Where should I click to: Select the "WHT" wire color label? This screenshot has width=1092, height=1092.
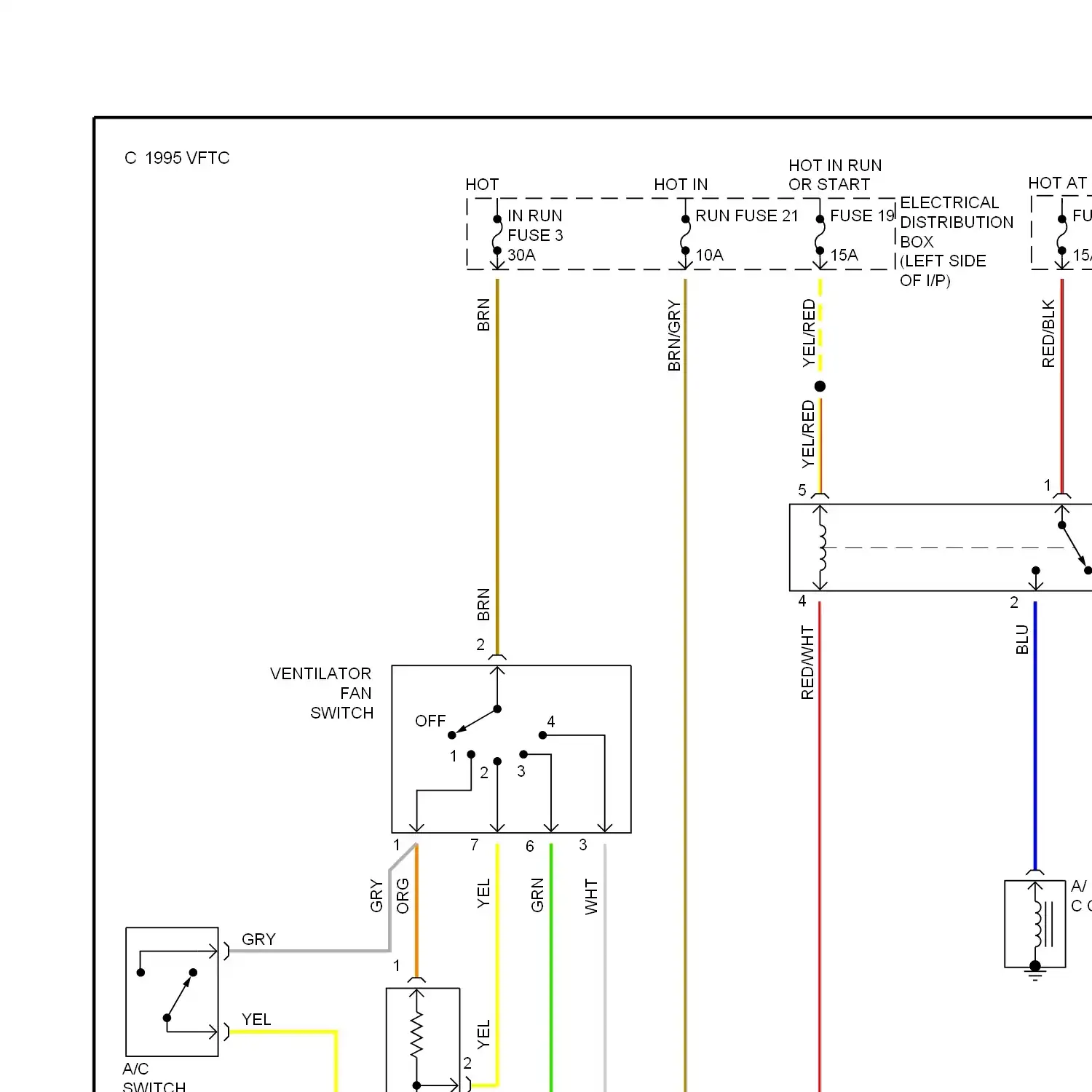591,896
